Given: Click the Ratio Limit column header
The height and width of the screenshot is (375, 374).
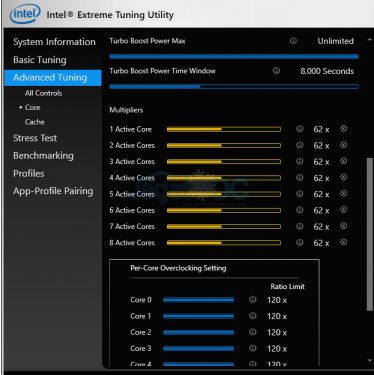Looking at the screenshot, I should tap(287, 286).
